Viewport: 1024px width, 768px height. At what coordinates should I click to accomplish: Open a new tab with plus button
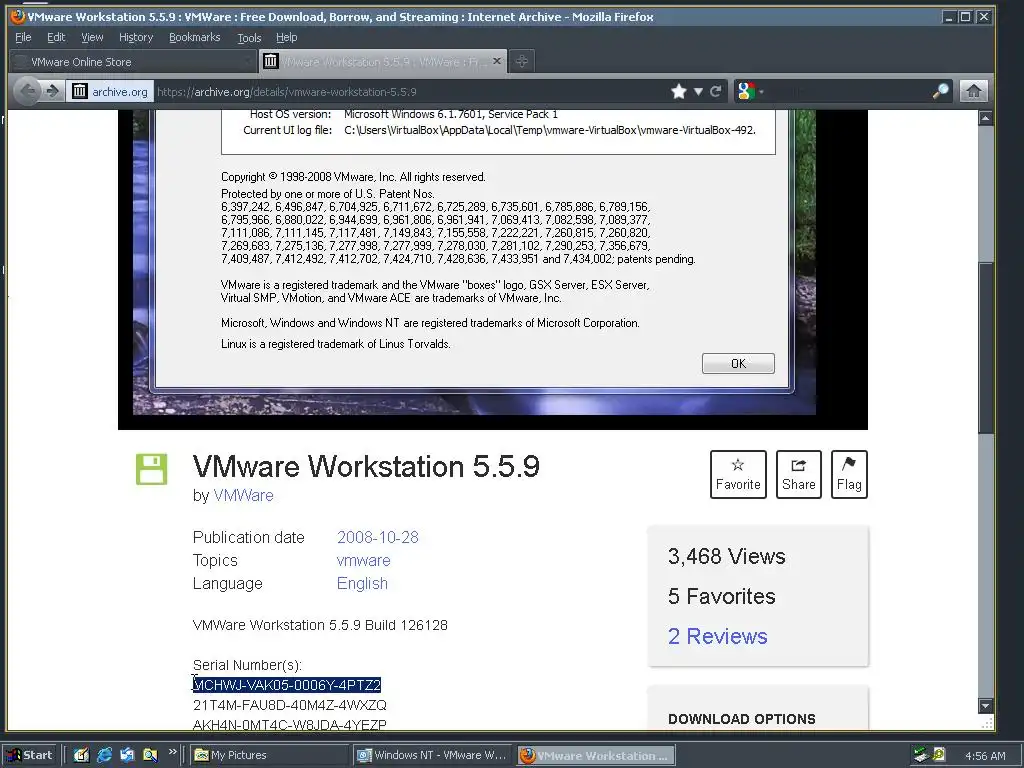(521, 61)
